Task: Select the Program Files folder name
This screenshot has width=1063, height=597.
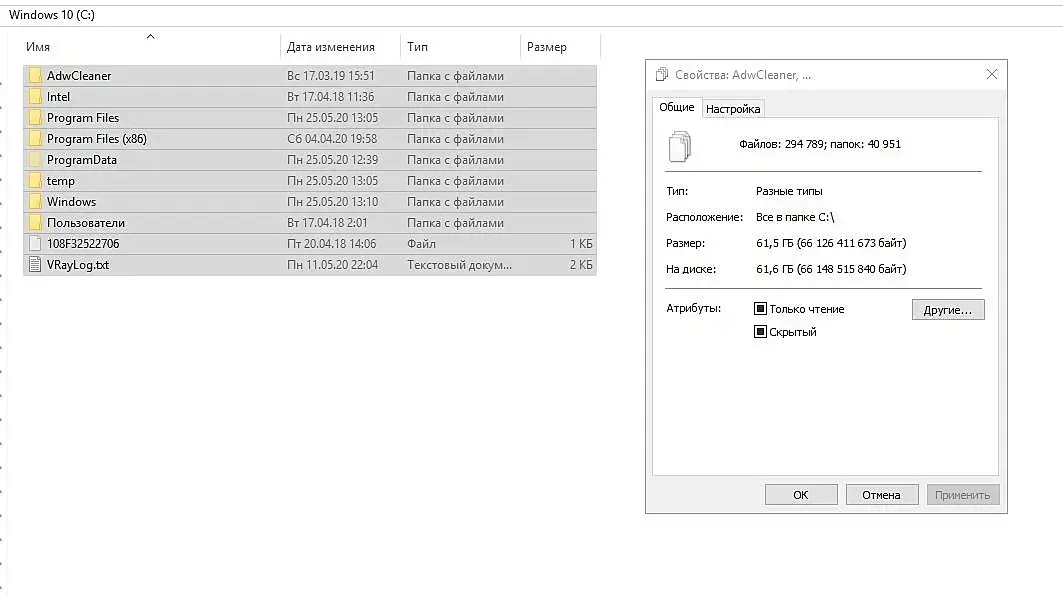Action: click(x=83, y=117)
